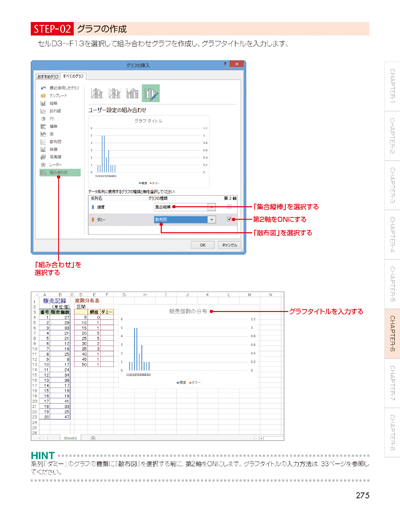Open the recently used charts category
Viewport: 400px width, 510px height.
coord(60,88)
